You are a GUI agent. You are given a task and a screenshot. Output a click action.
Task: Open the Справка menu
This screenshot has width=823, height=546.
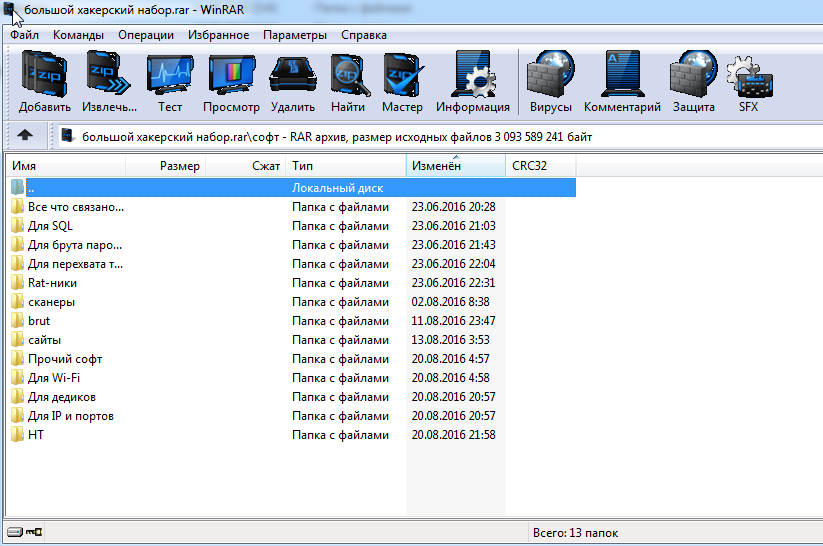tap(364, 35)
